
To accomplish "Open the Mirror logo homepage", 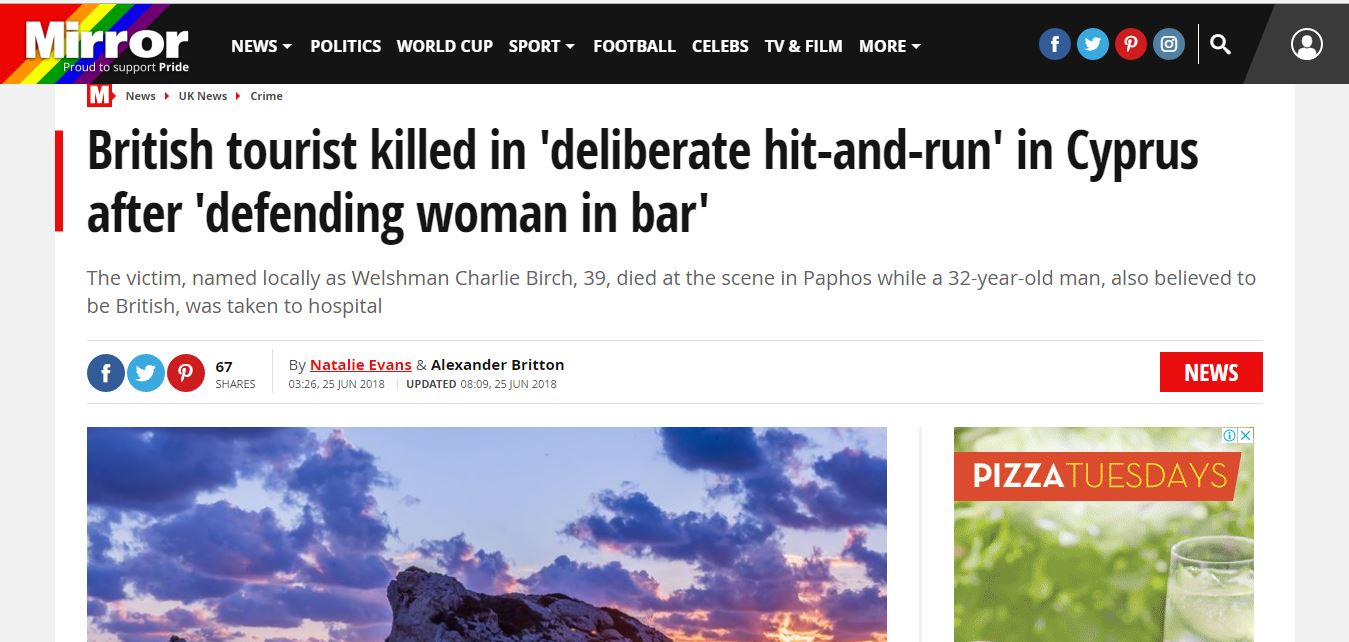I will tap(107, 44).
